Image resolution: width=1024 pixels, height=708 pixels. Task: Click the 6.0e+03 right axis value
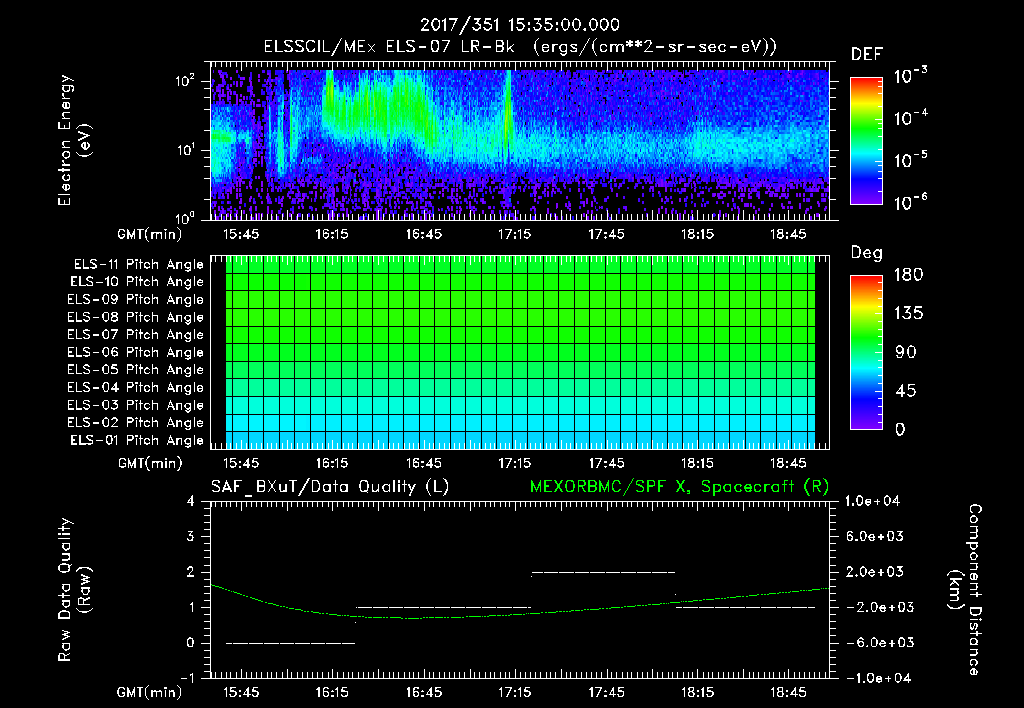(874, 537)
